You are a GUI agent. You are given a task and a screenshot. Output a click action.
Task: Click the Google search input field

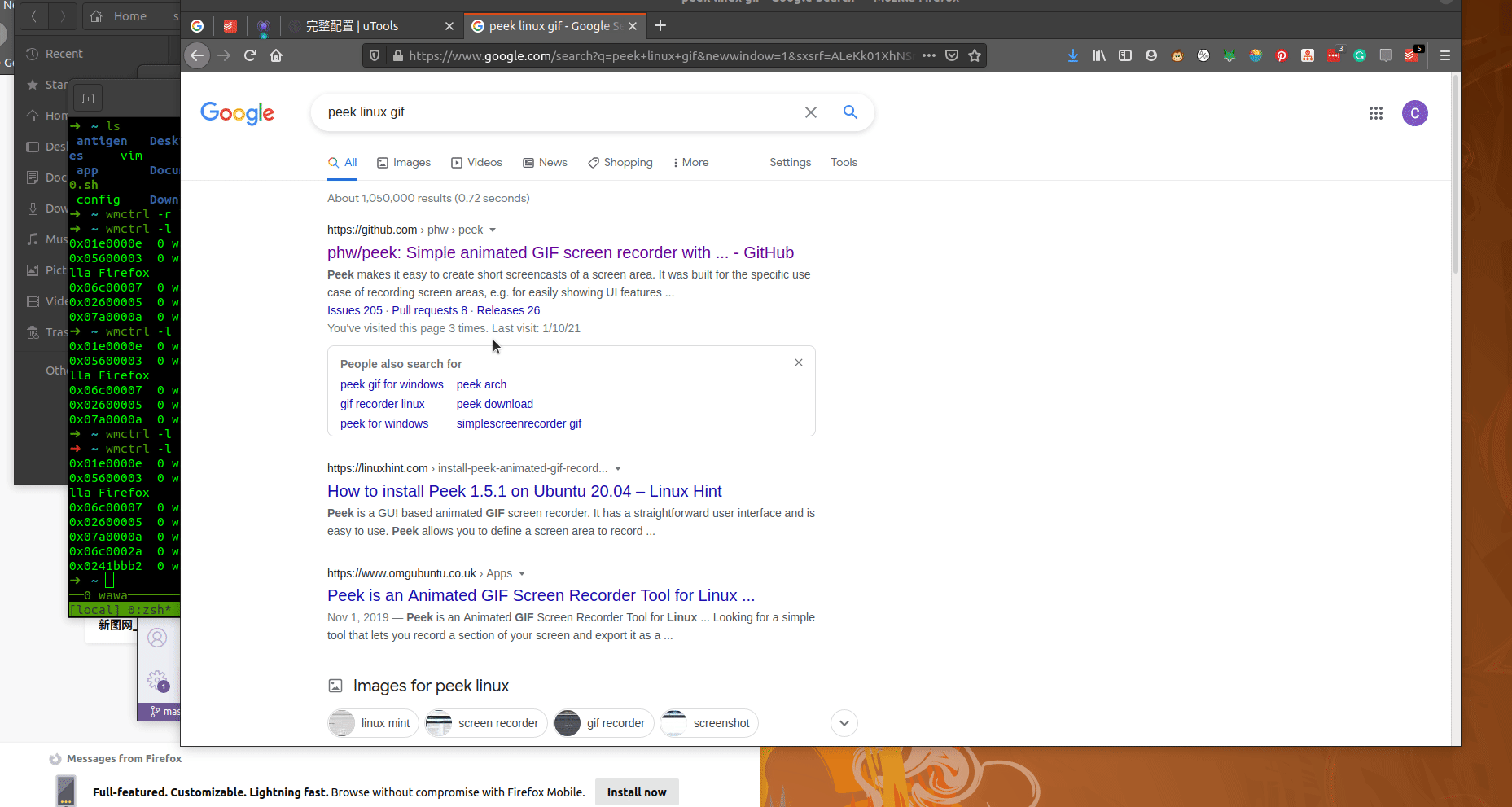[x=562, y=112]
